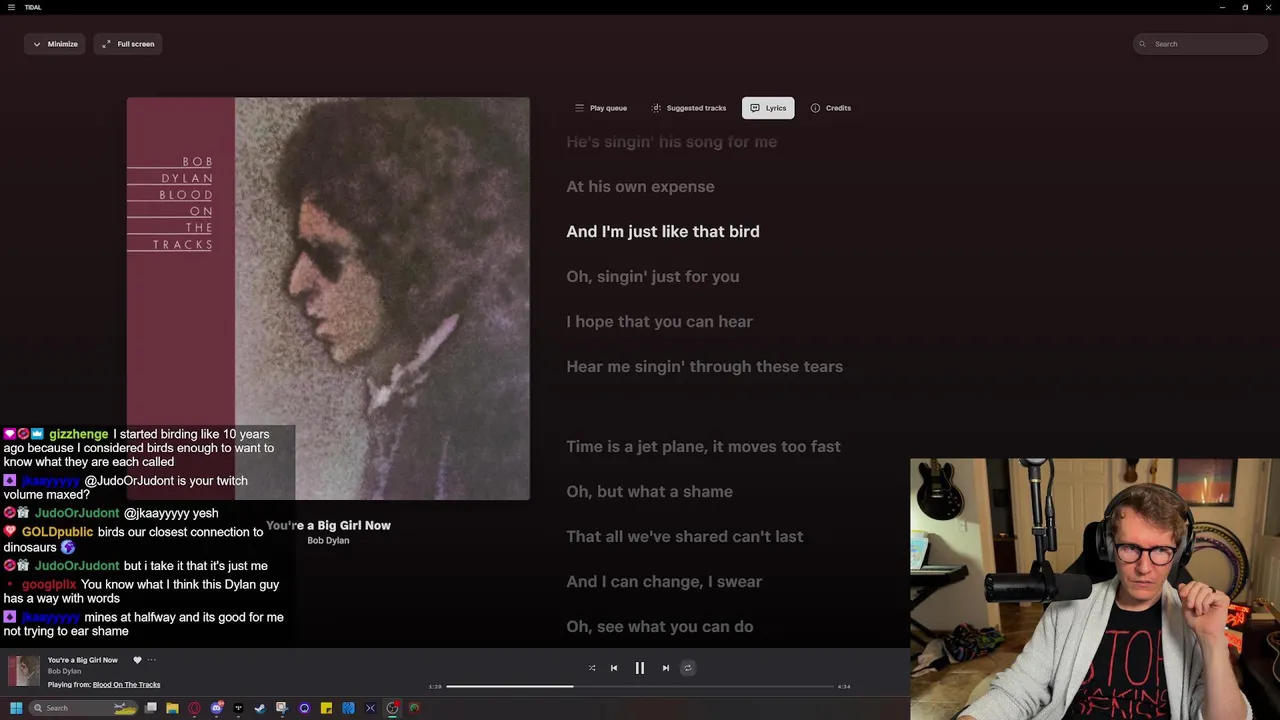
Task: Jump to lyric "Oh, singin' just for you"
Action: pyautogui.click(x=653, y=277)
